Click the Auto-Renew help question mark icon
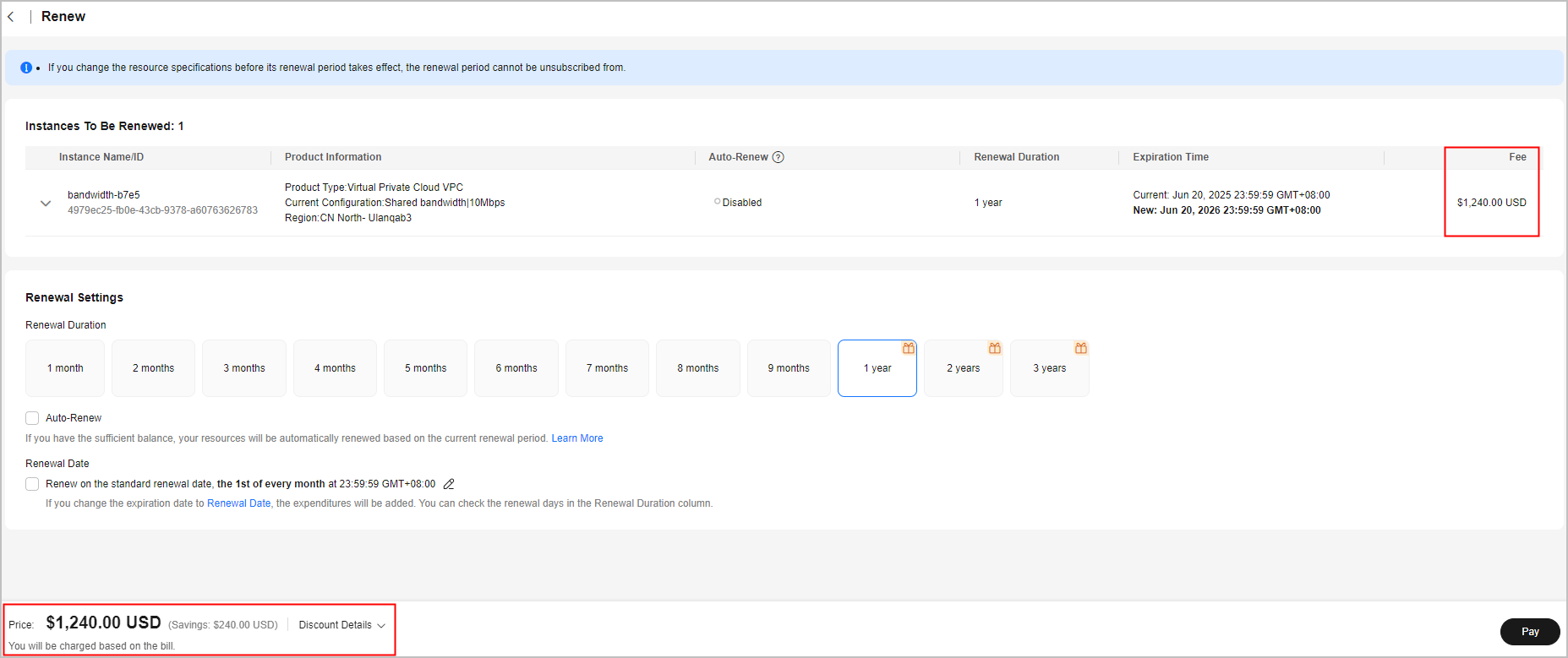This screenshot has height=658, width=1568. tap(779, 157)
